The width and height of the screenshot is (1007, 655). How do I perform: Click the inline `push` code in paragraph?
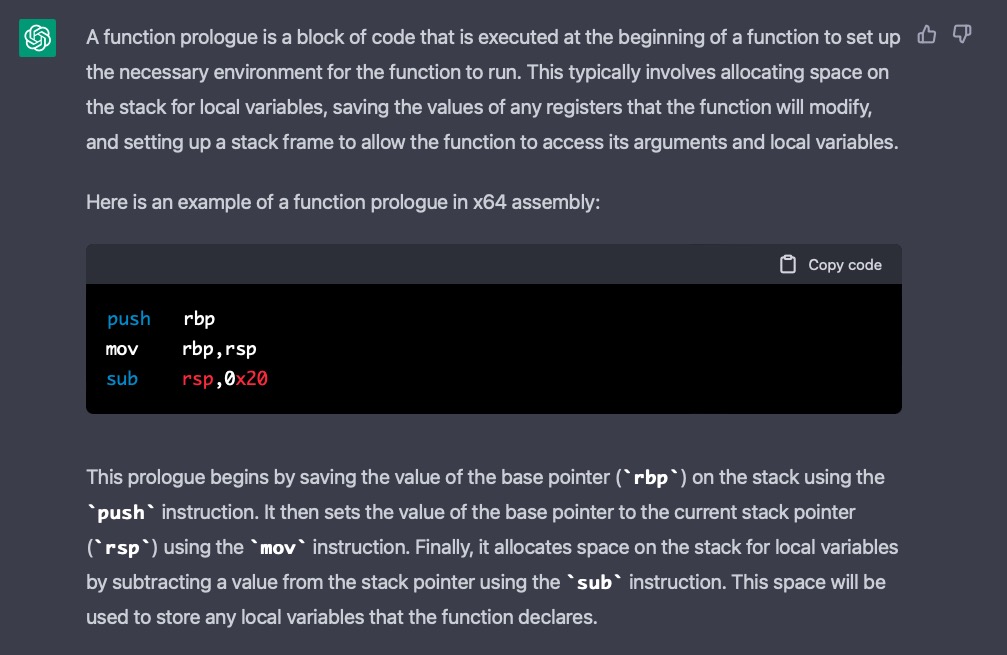121,512
